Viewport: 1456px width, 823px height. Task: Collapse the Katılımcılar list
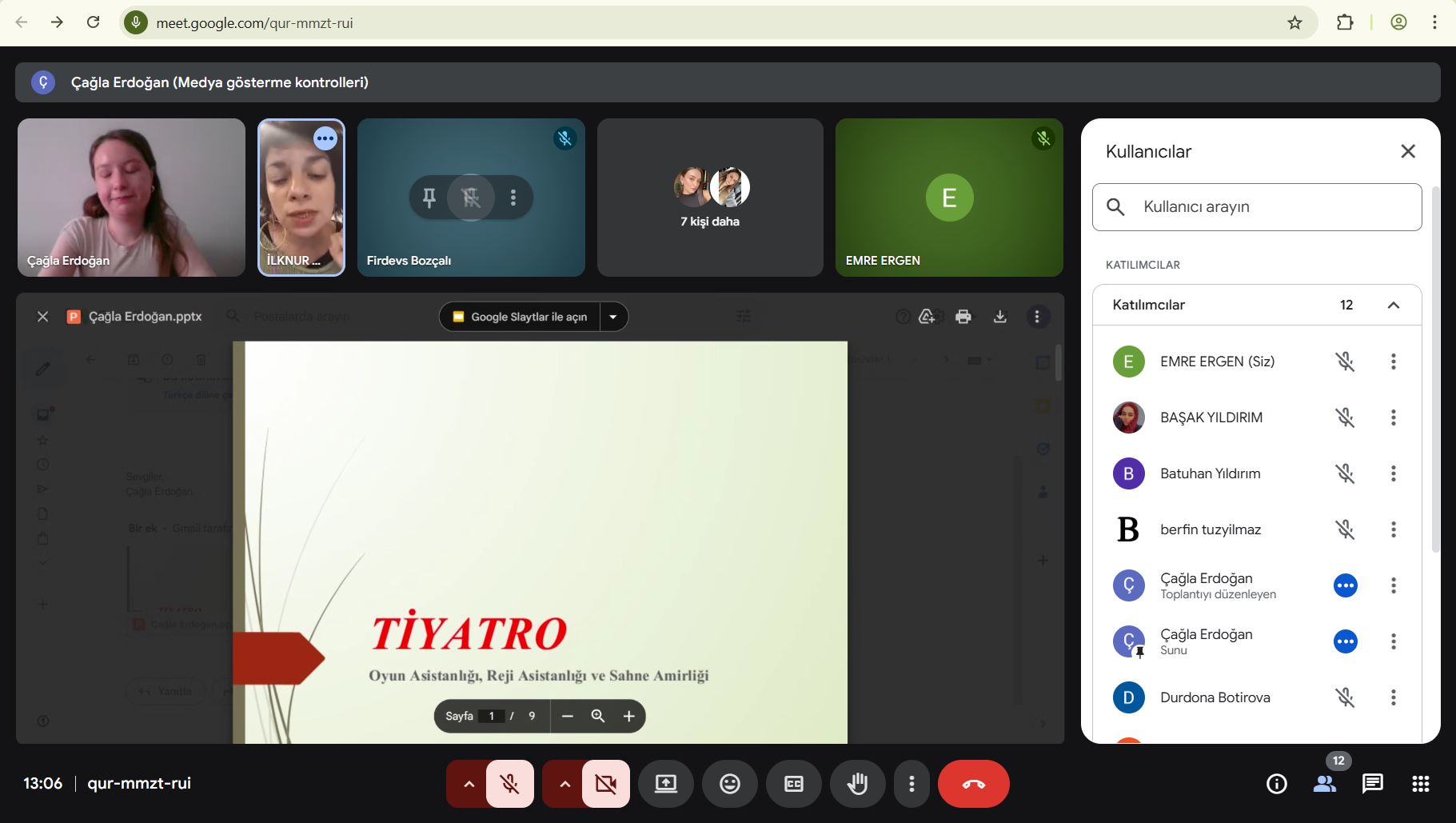point(1393,305)
